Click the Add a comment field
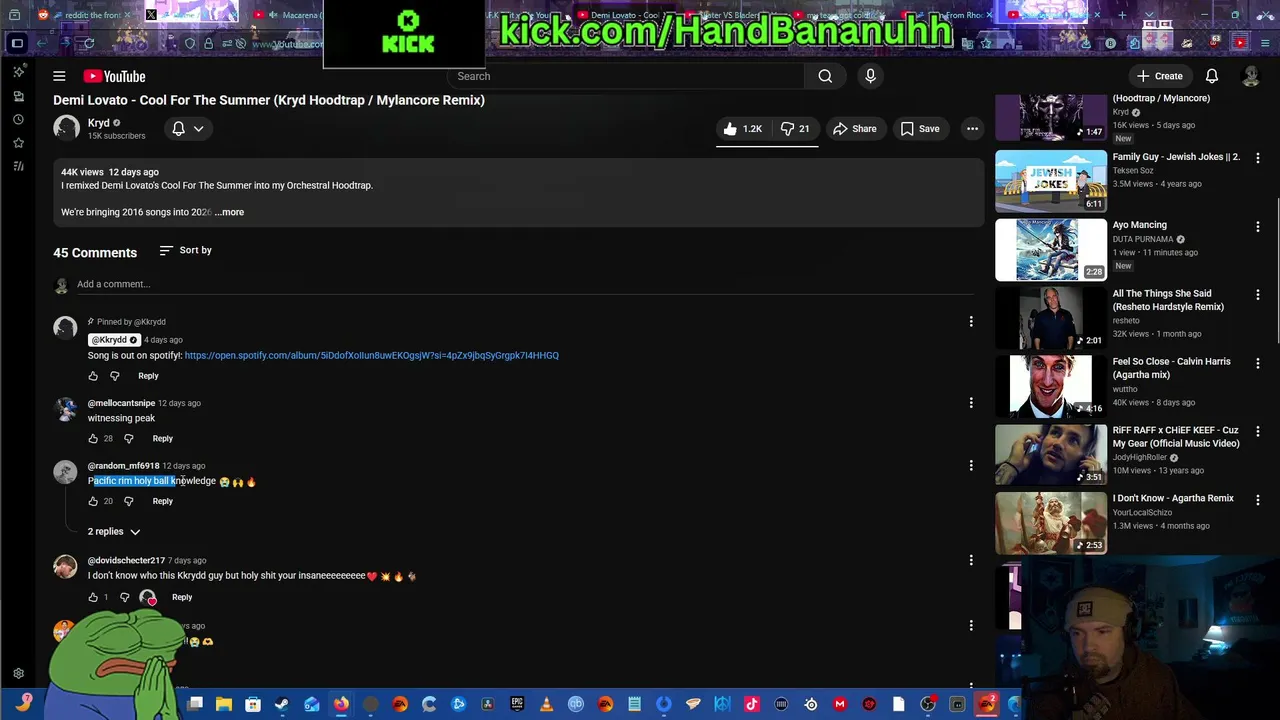This screenshot has height=720, width=1280. 525,284
